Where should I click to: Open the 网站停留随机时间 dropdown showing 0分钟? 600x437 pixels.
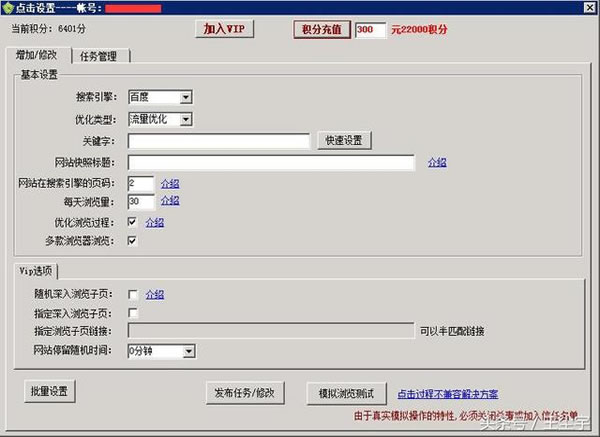(x=161, y=351)
